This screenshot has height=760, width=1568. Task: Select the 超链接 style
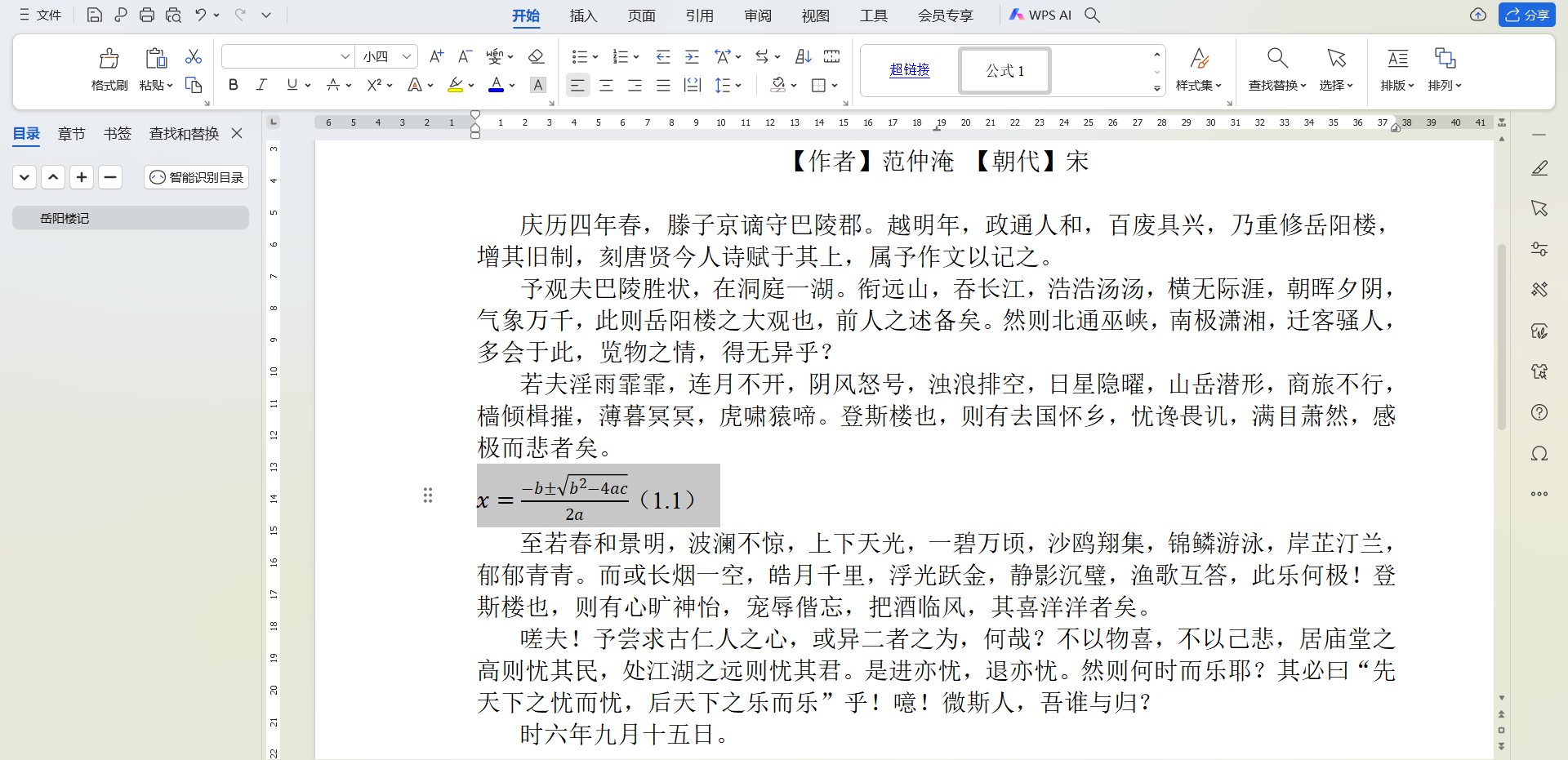910,70
